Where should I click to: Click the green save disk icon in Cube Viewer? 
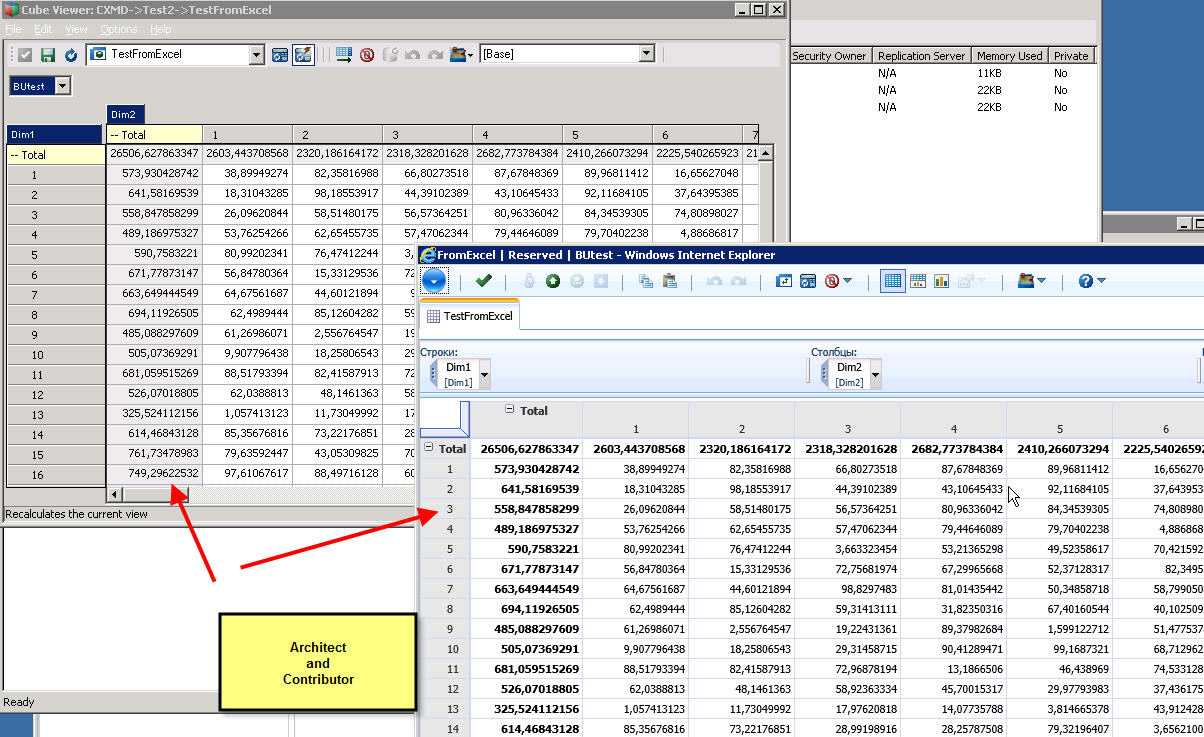(47, 54)
